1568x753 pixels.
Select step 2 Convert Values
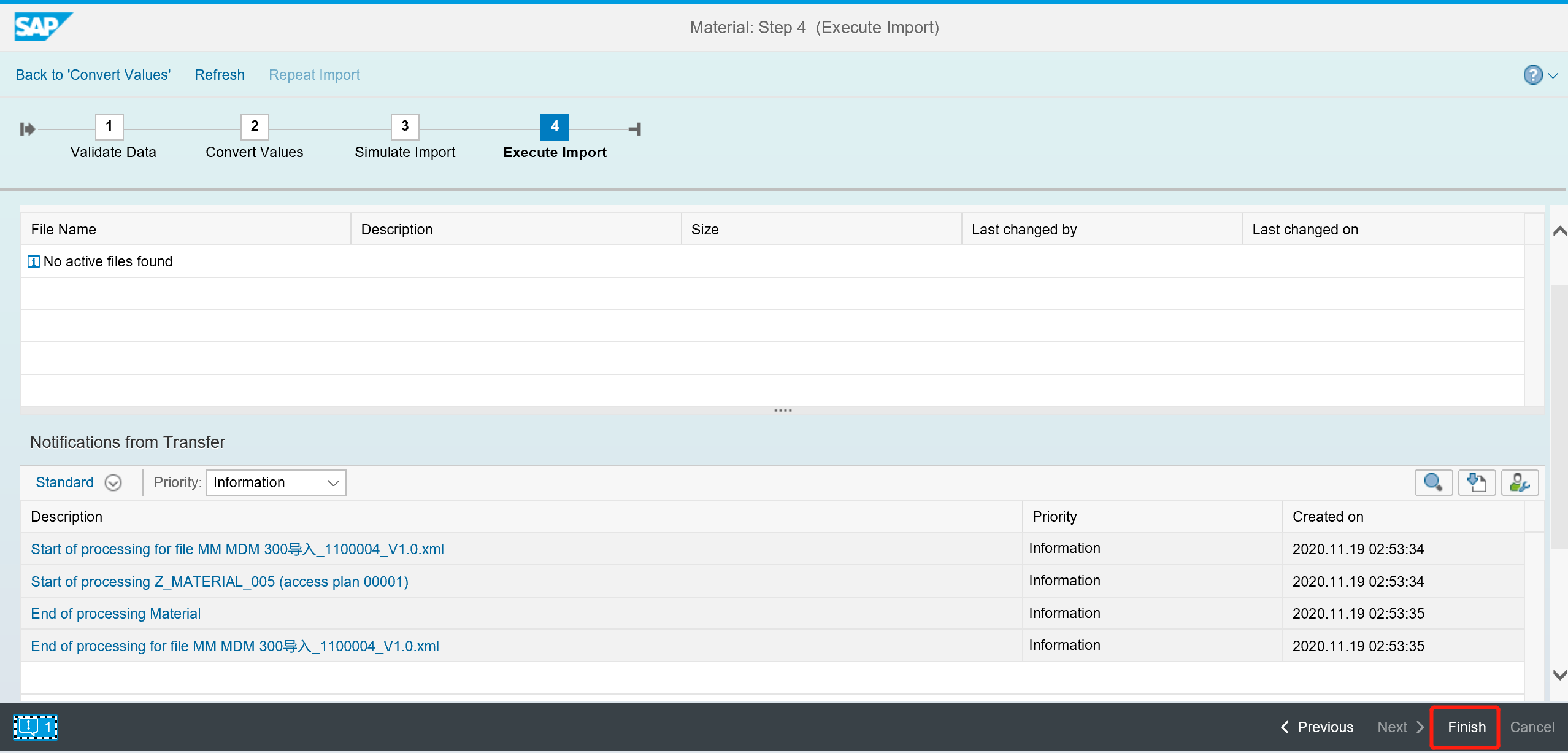point(255,127)
